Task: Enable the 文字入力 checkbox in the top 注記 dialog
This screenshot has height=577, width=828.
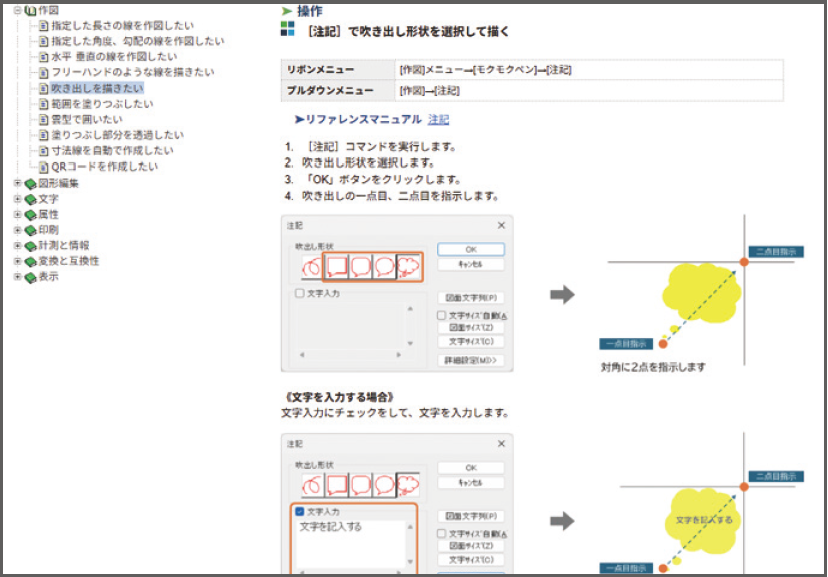Action: pyautogui.click(x=299, y=293)
